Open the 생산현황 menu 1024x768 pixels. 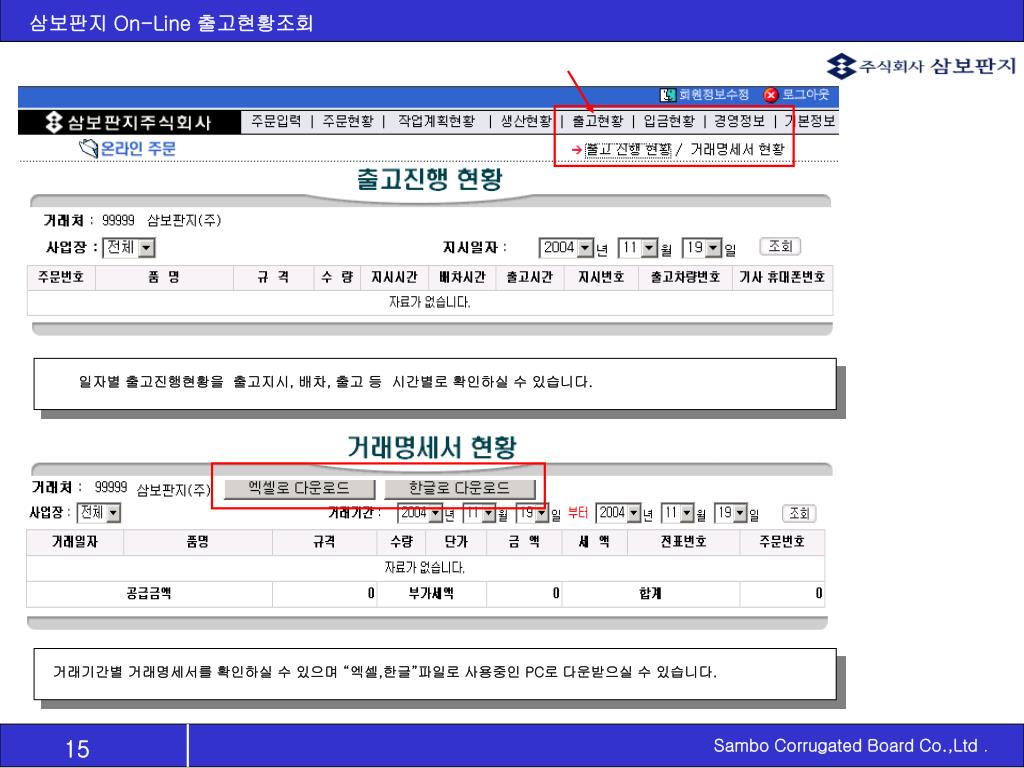[526, 121]
